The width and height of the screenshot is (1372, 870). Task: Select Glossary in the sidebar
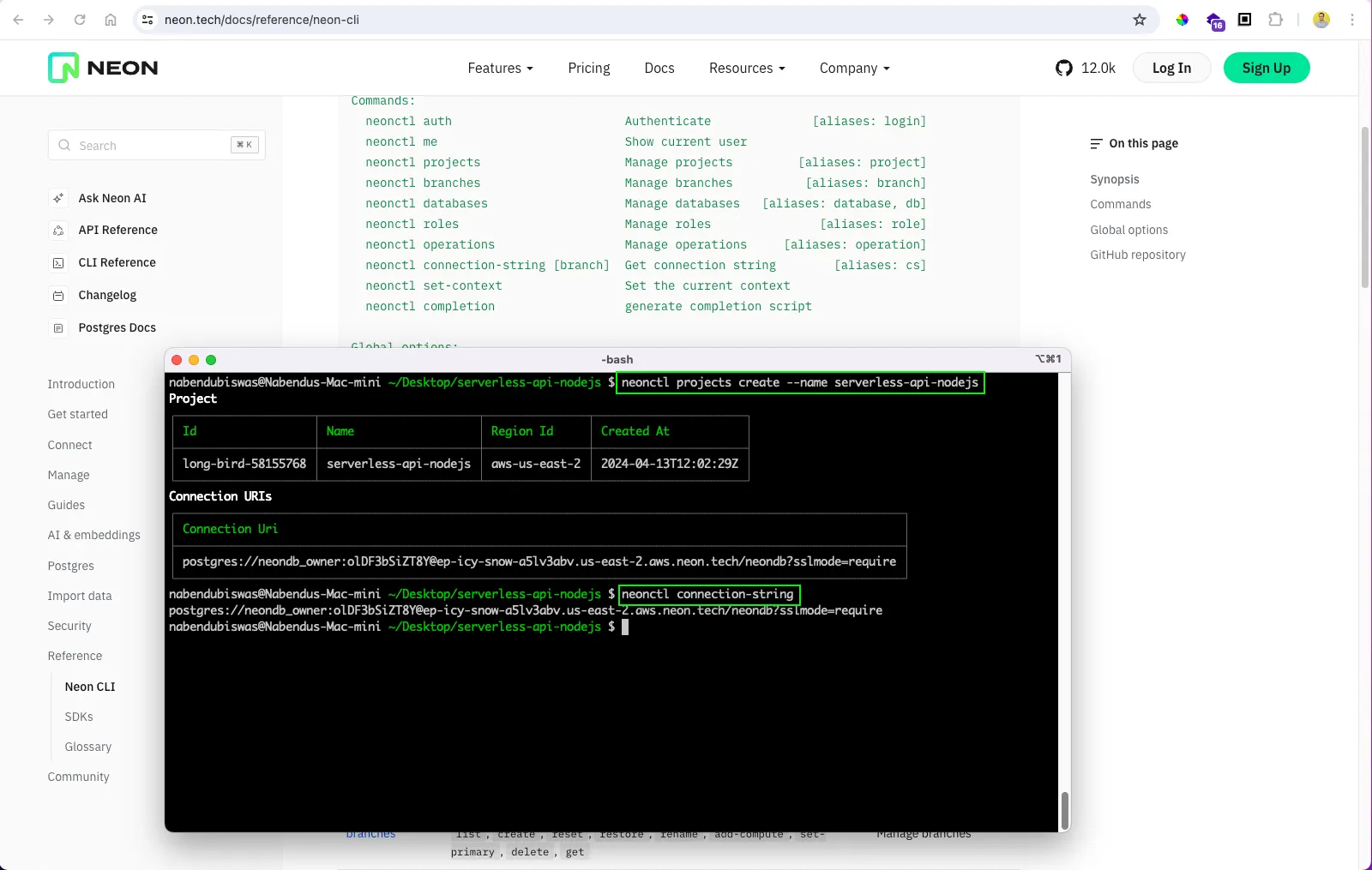(88, 747)
